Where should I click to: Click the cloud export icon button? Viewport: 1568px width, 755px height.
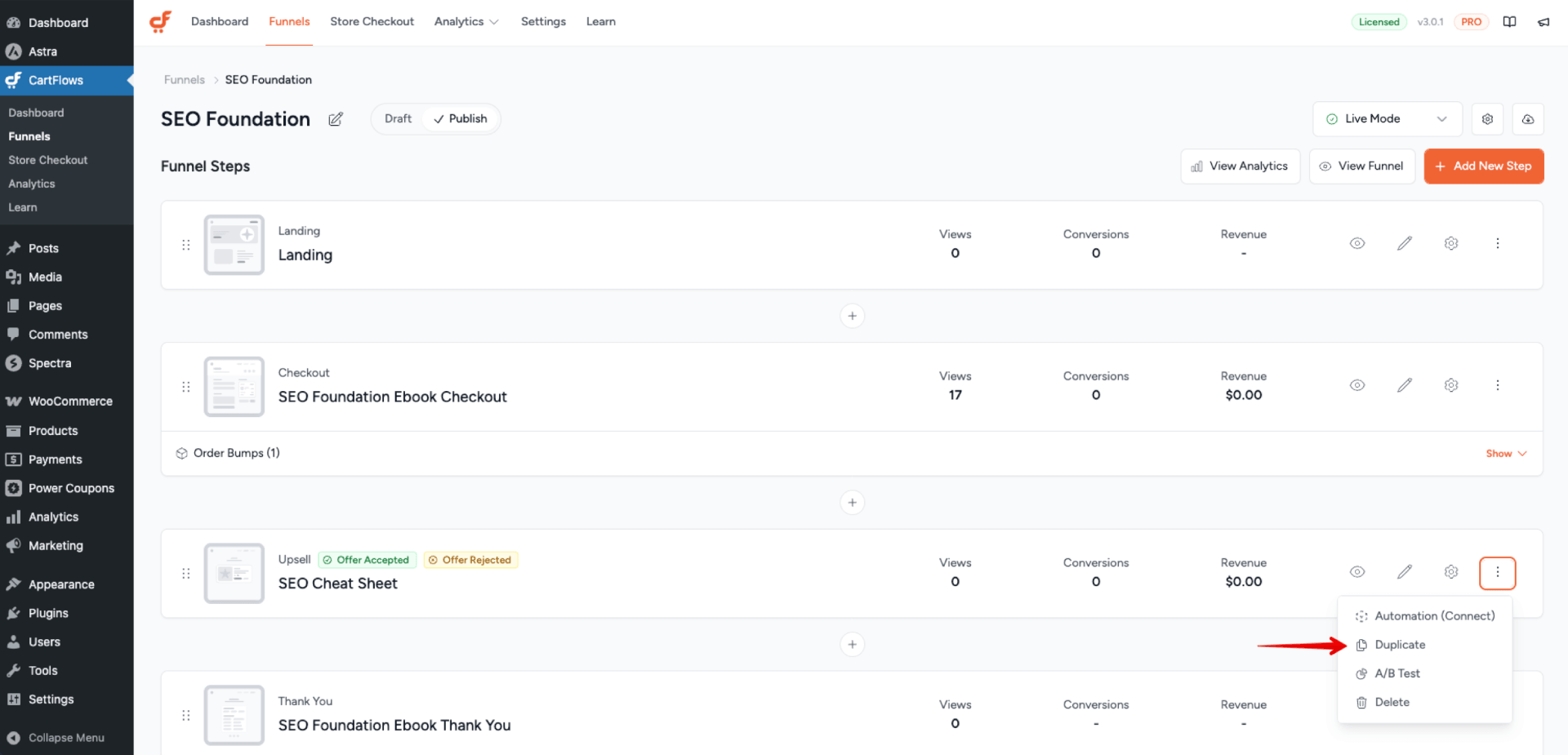1528,119
